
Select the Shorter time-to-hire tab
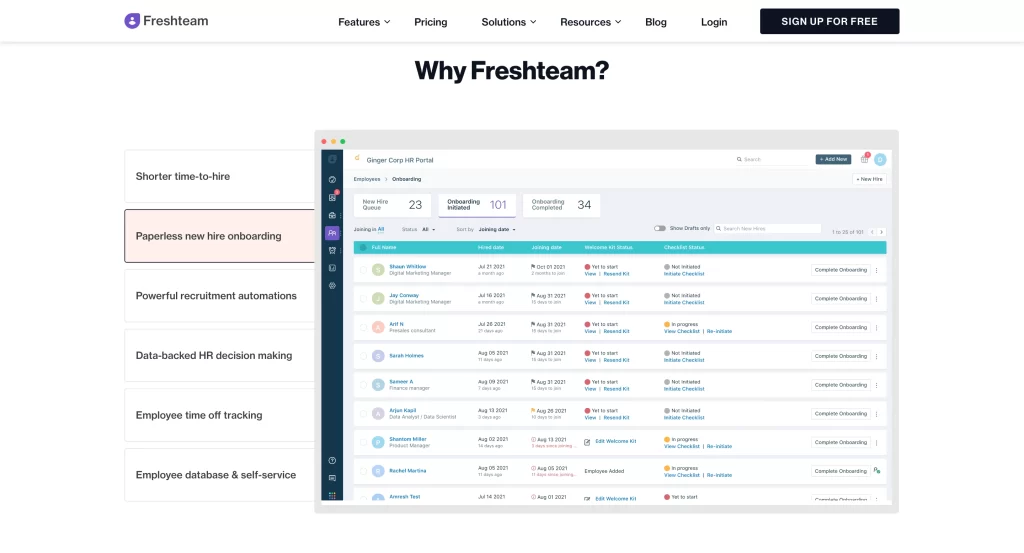click(x=219, y=176)
